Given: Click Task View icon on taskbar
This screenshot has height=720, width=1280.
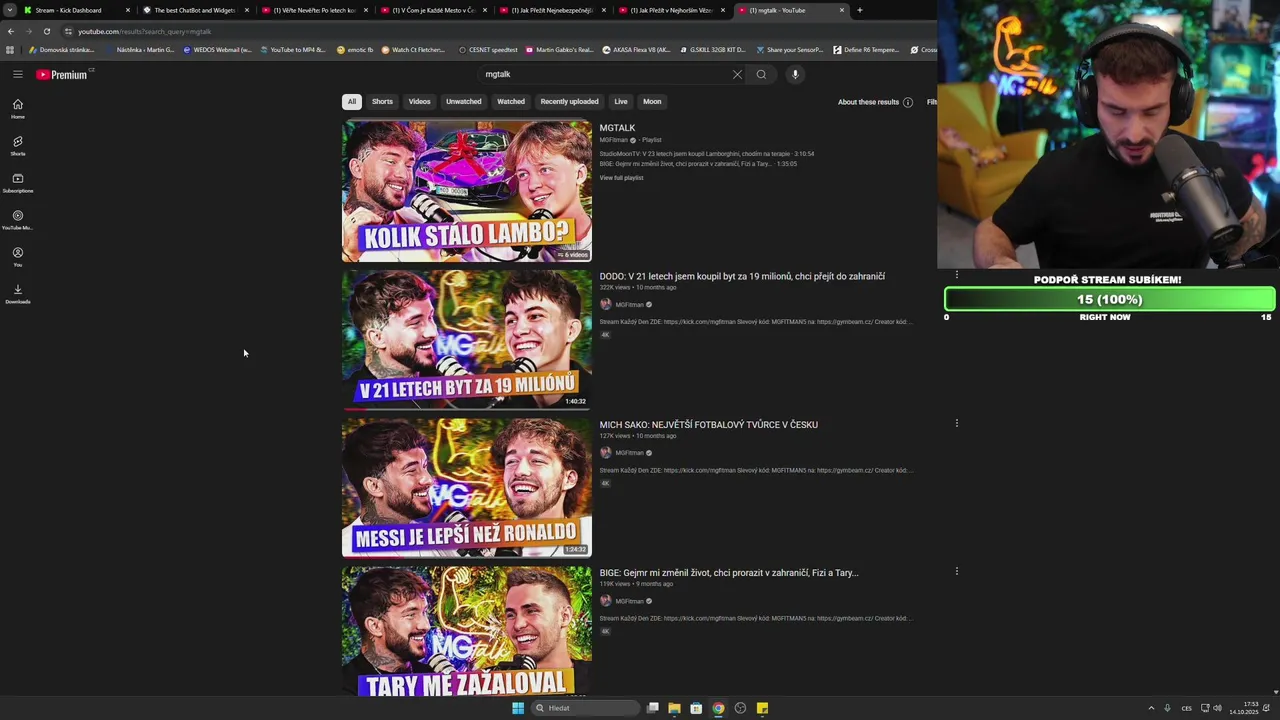Looking at the screenshot, I should (x=652, y=708).
